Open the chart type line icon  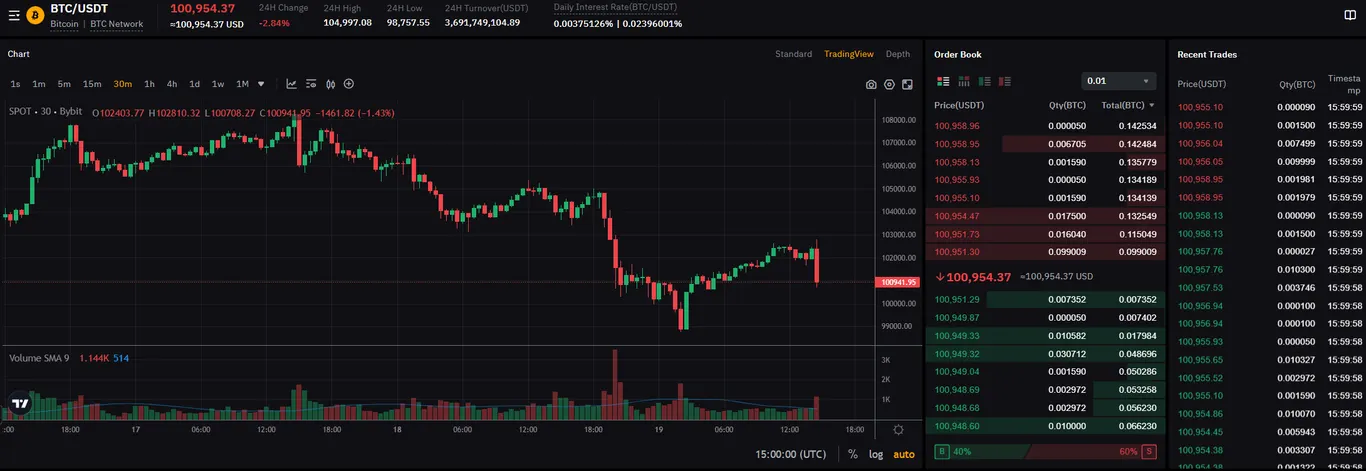pos(291,84)
